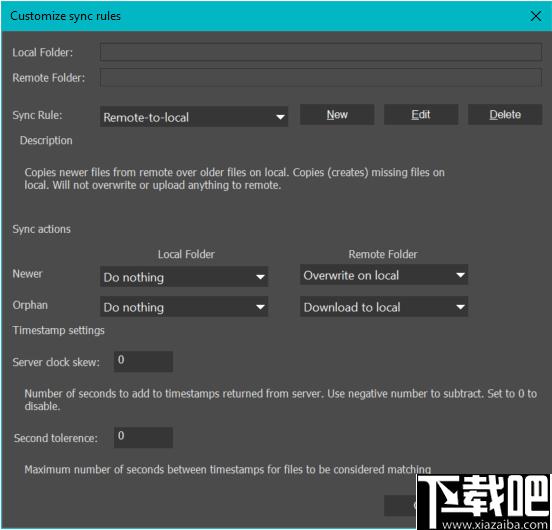Create a New sync rule

337,114
